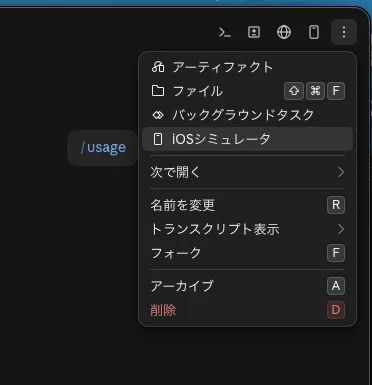
Task: Click the phone device icon in toolbar
Action: coord(314,32)
